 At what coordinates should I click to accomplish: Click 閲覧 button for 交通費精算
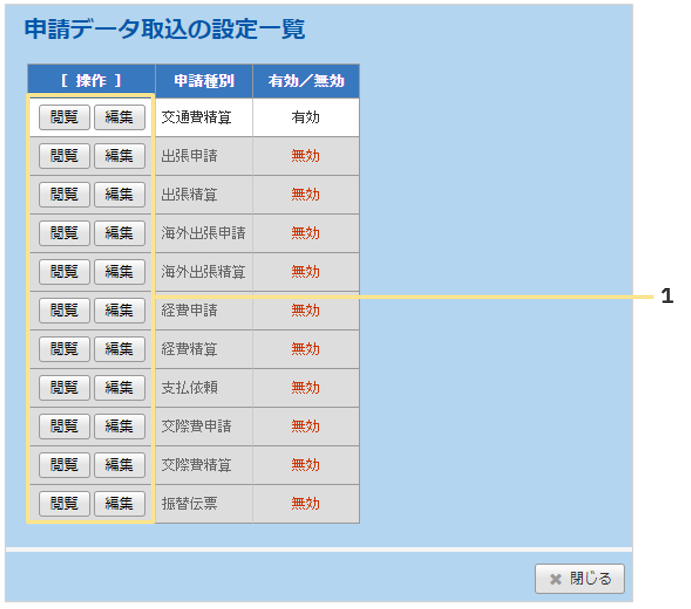[64, 117]
